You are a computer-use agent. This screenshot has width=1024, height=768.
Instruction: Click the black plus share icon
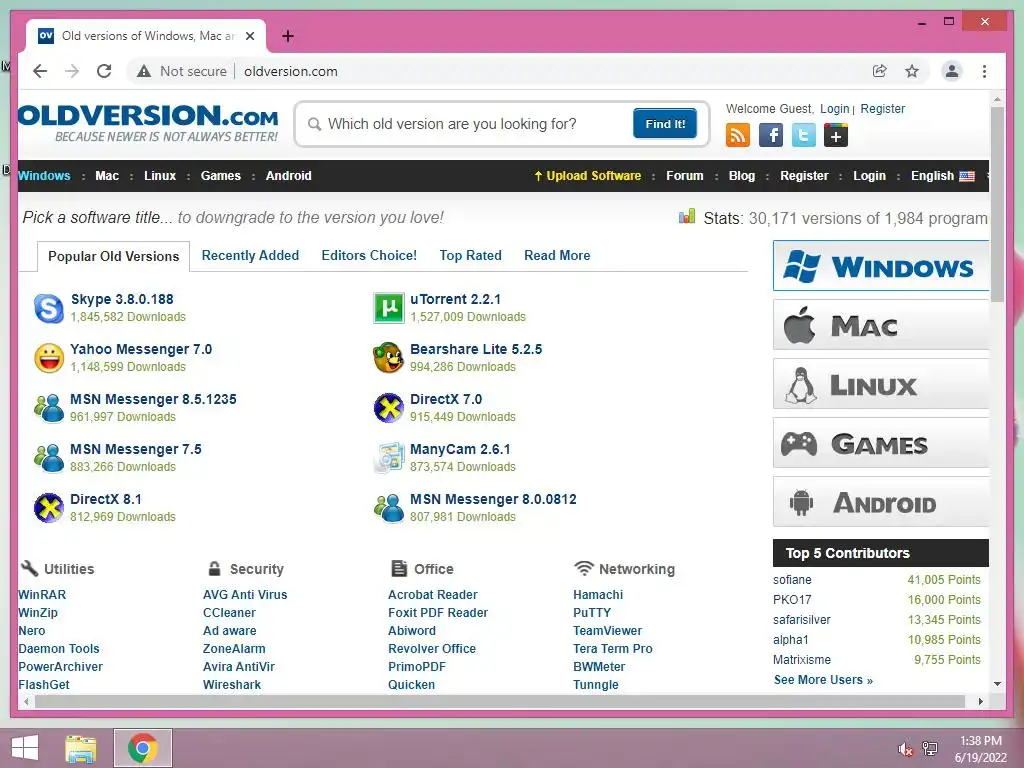[836, 135]
